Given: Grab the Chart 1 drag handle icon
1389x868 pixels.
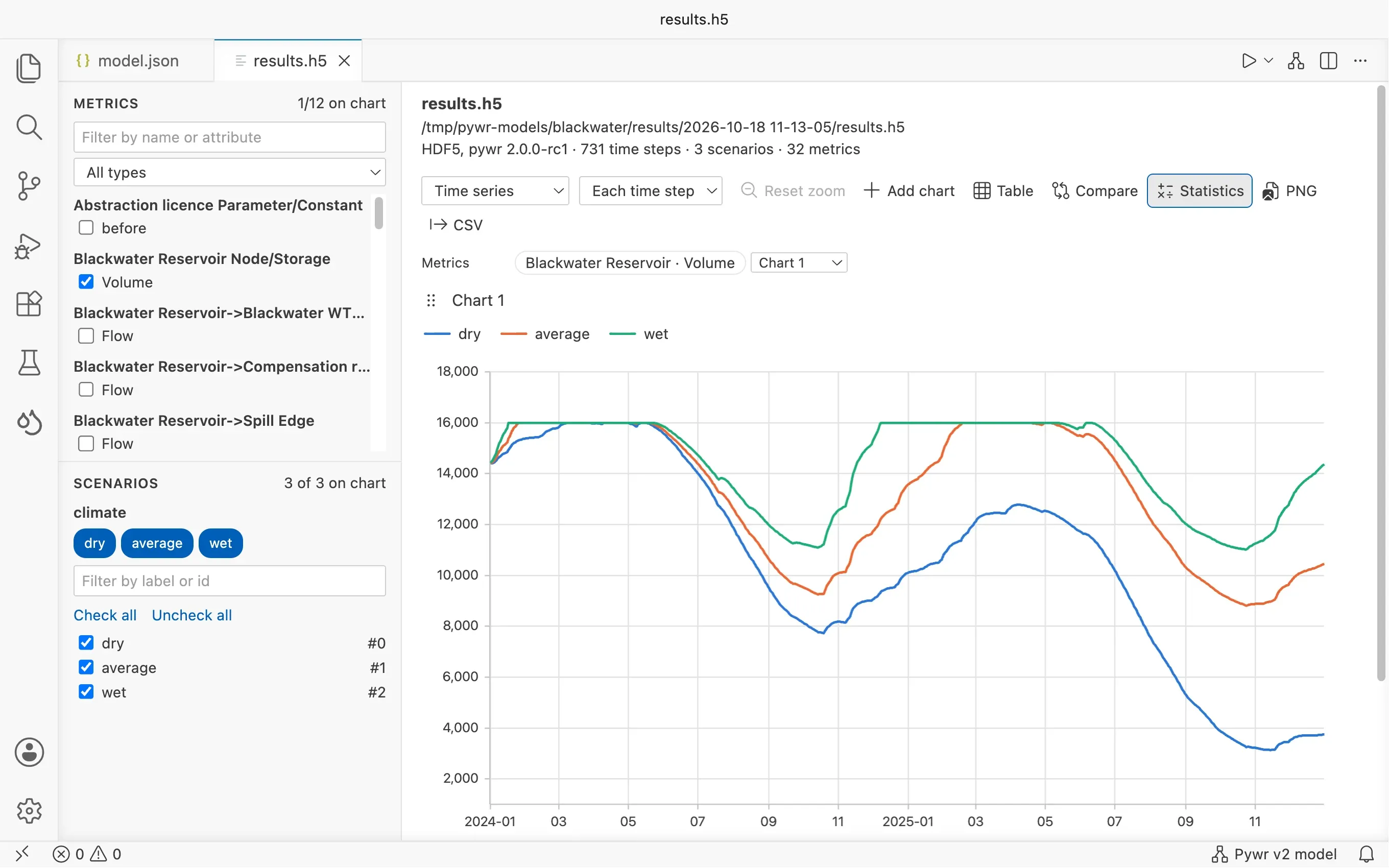Looking at the screenshot, I should (431, 300).
